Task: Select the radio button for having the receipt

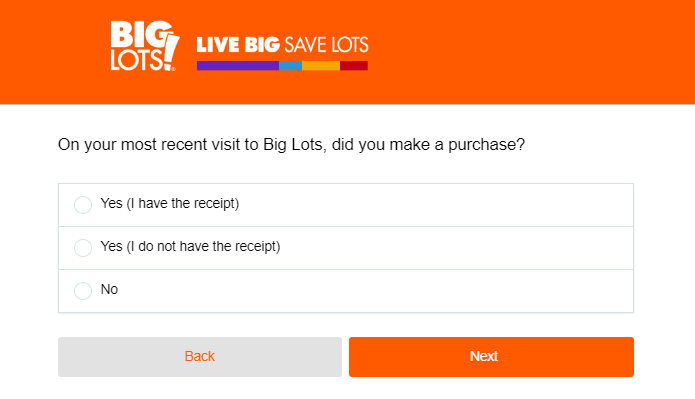Action: coord(83,205)
